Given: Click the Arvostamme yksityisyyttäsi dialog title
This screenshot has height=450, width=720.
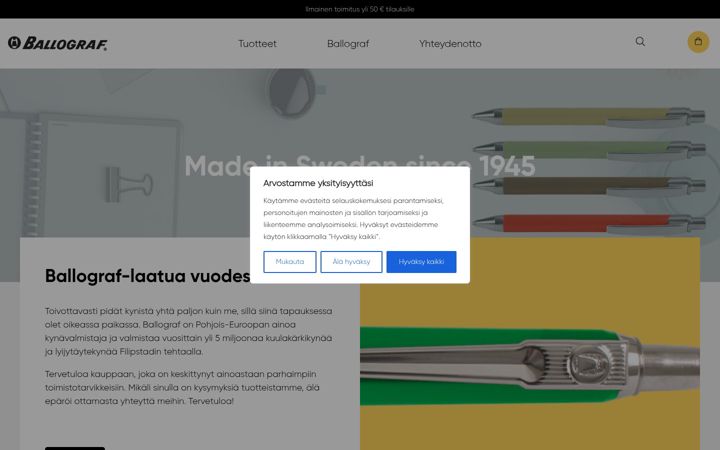Looking at the screenshot, I should [318, 183].
